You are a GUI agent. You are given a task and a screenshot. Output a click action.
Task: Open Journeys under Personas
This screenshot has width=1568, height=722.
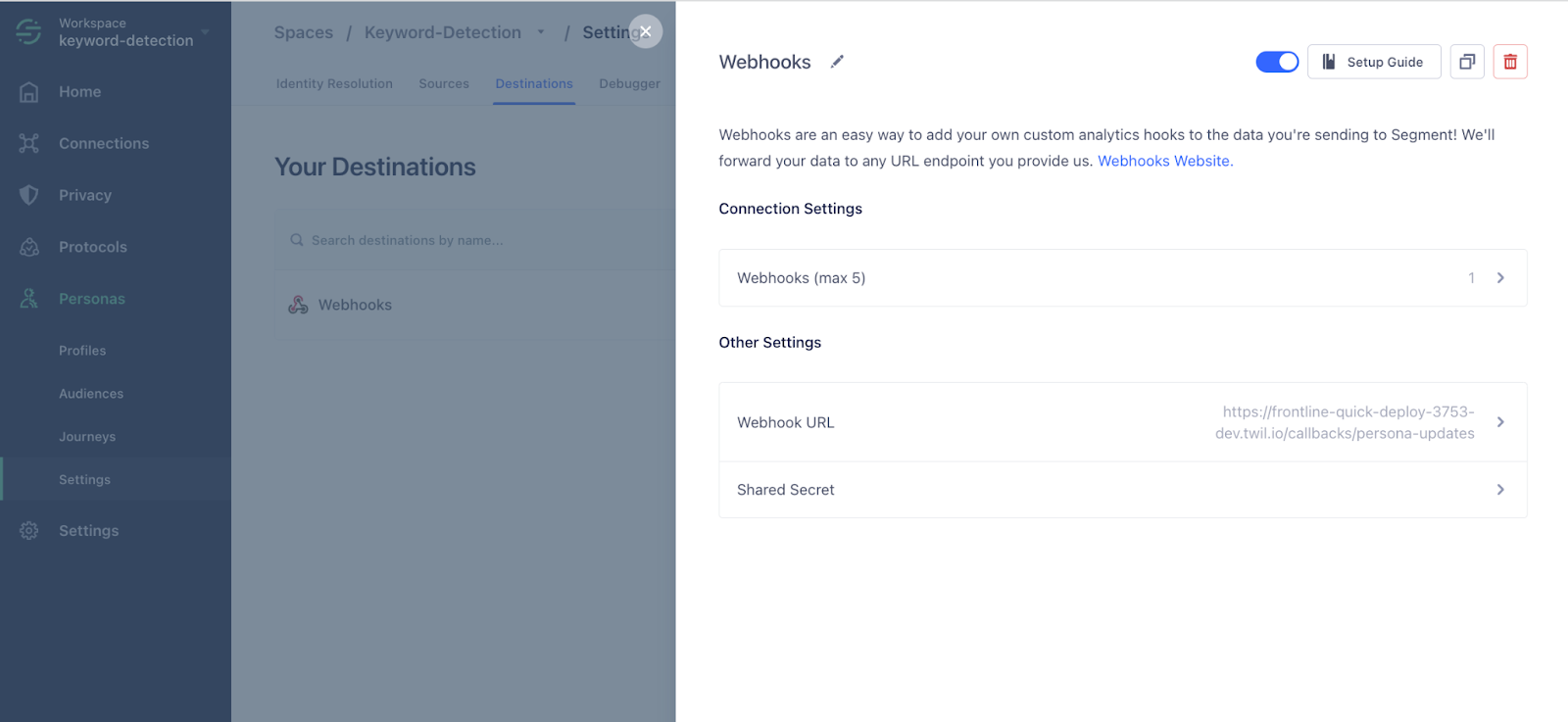click(x=87, y=437)
